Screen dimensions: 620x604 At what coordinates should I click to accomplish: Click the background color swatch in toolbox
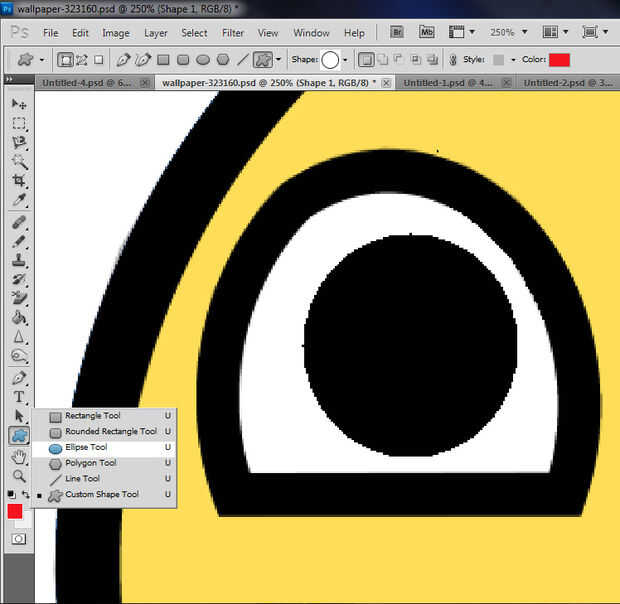pos(26,522)
